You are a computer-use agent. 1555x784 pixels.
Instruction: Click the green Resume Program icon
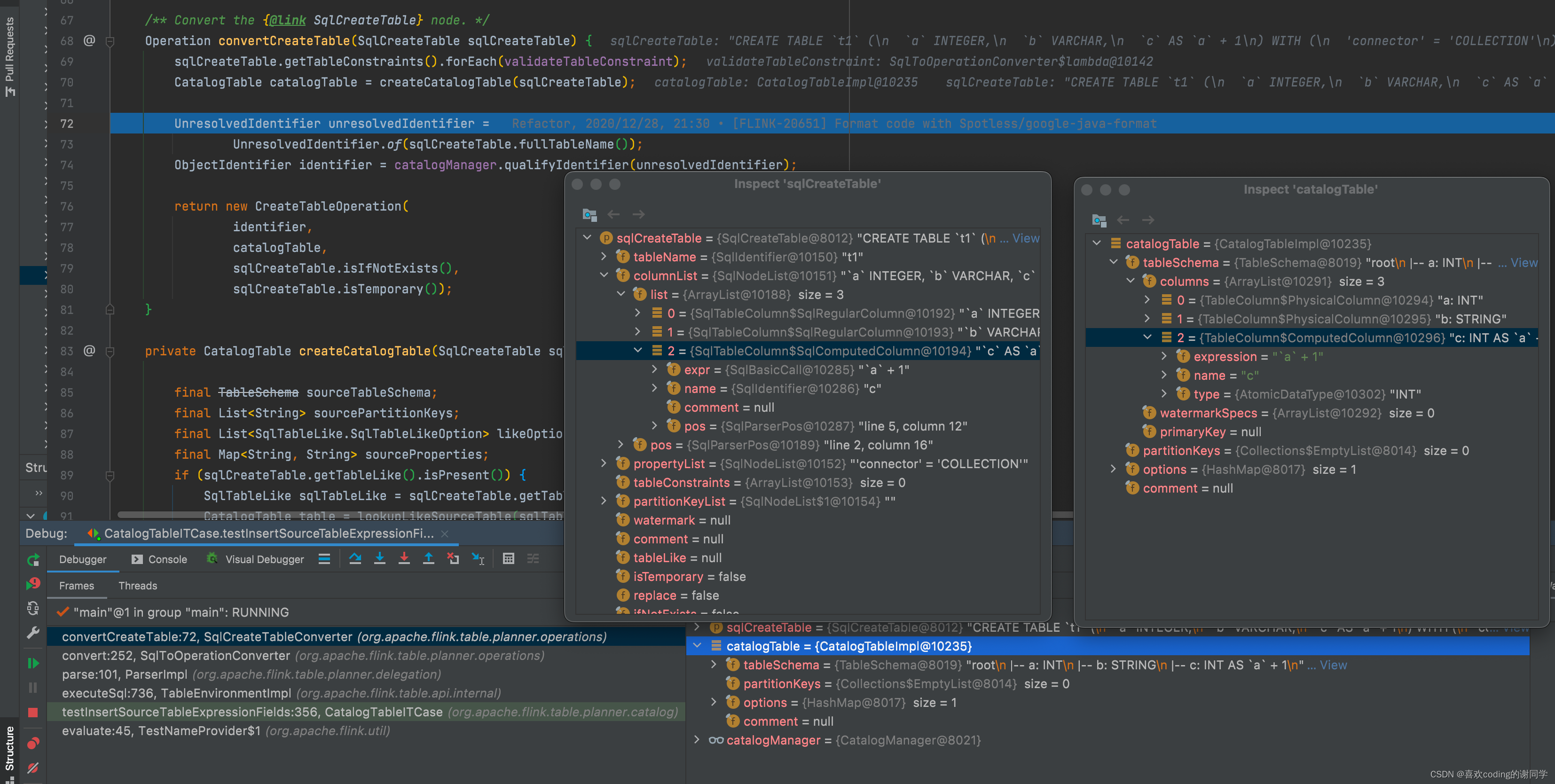pyautogui.click(x=33, y=663)
